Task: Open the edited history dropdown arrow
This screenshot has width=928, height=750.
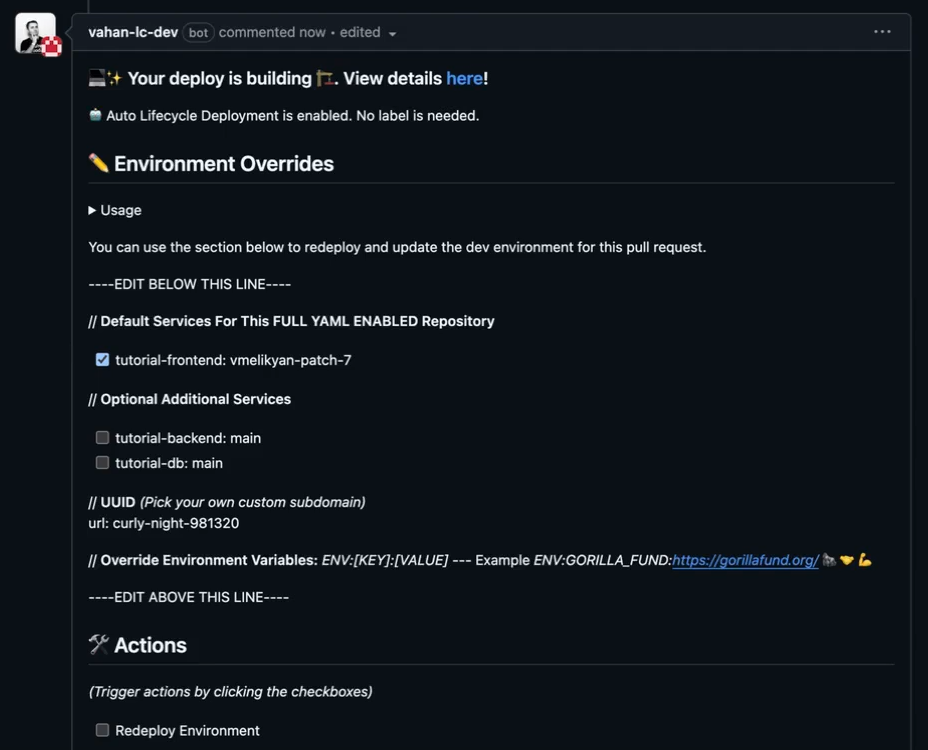Action: (392, 34)
